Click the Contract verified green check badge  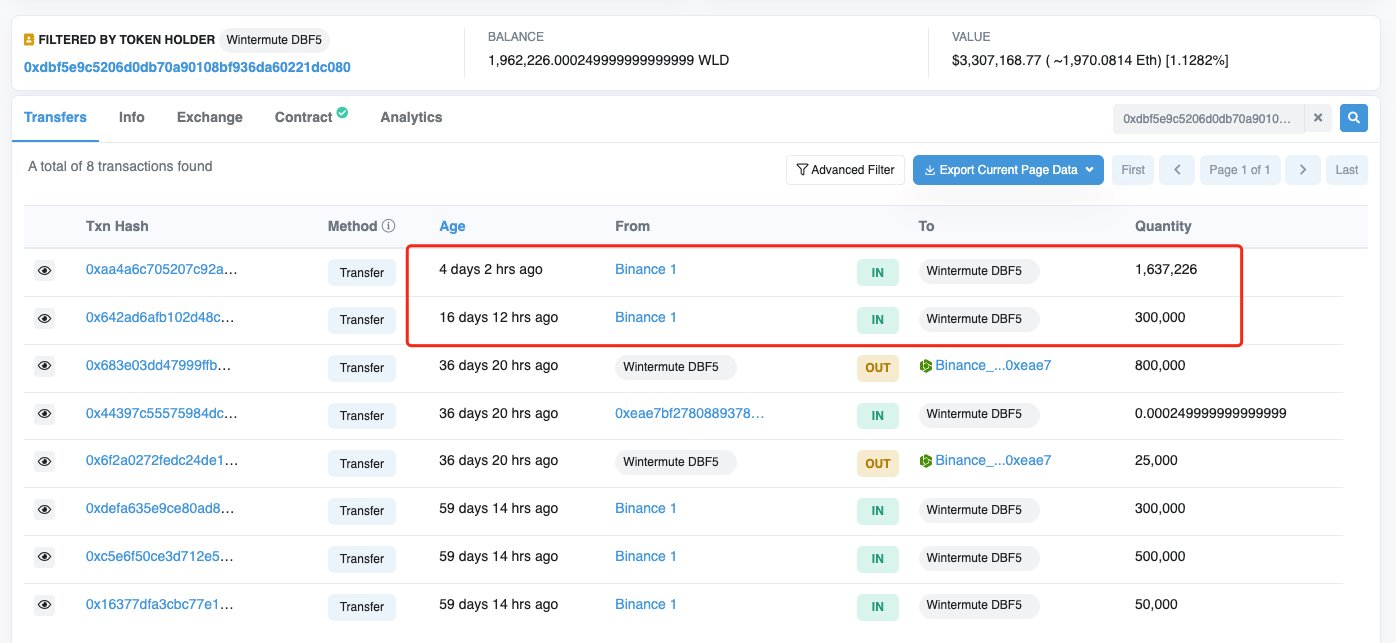[343, 113]
